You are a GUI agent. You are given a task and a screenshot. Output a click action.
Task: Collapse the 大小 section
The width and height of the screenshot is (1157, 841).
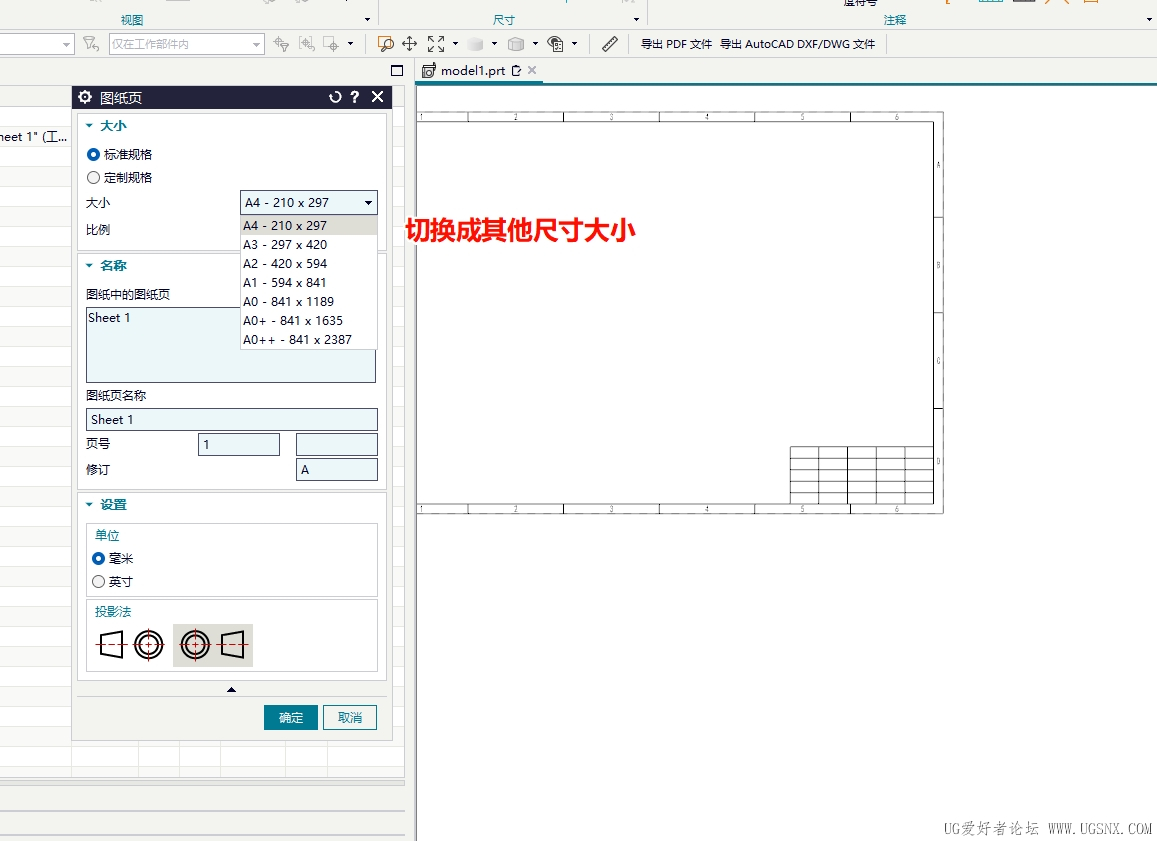(89, 126)
